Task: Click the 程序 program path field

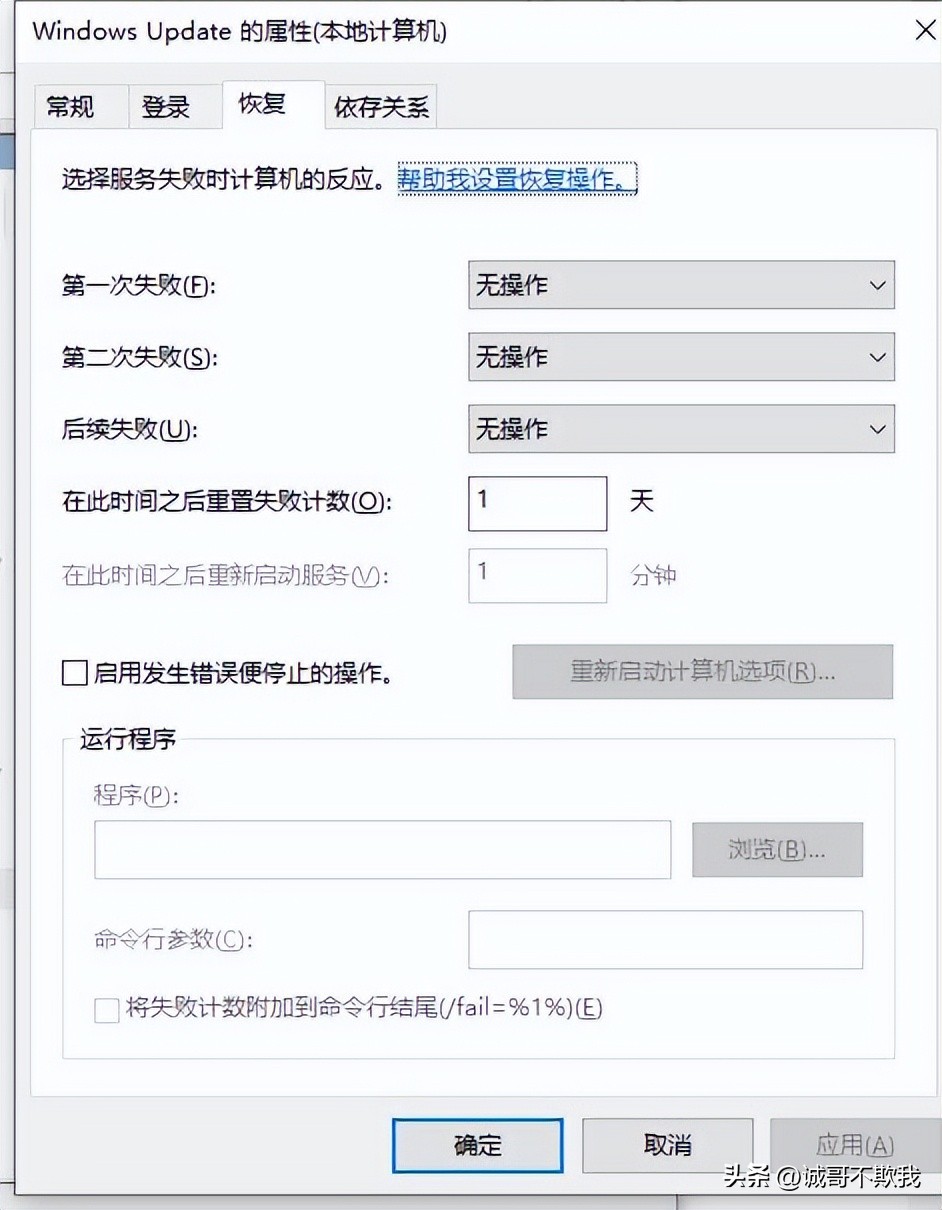Action: 382,849
